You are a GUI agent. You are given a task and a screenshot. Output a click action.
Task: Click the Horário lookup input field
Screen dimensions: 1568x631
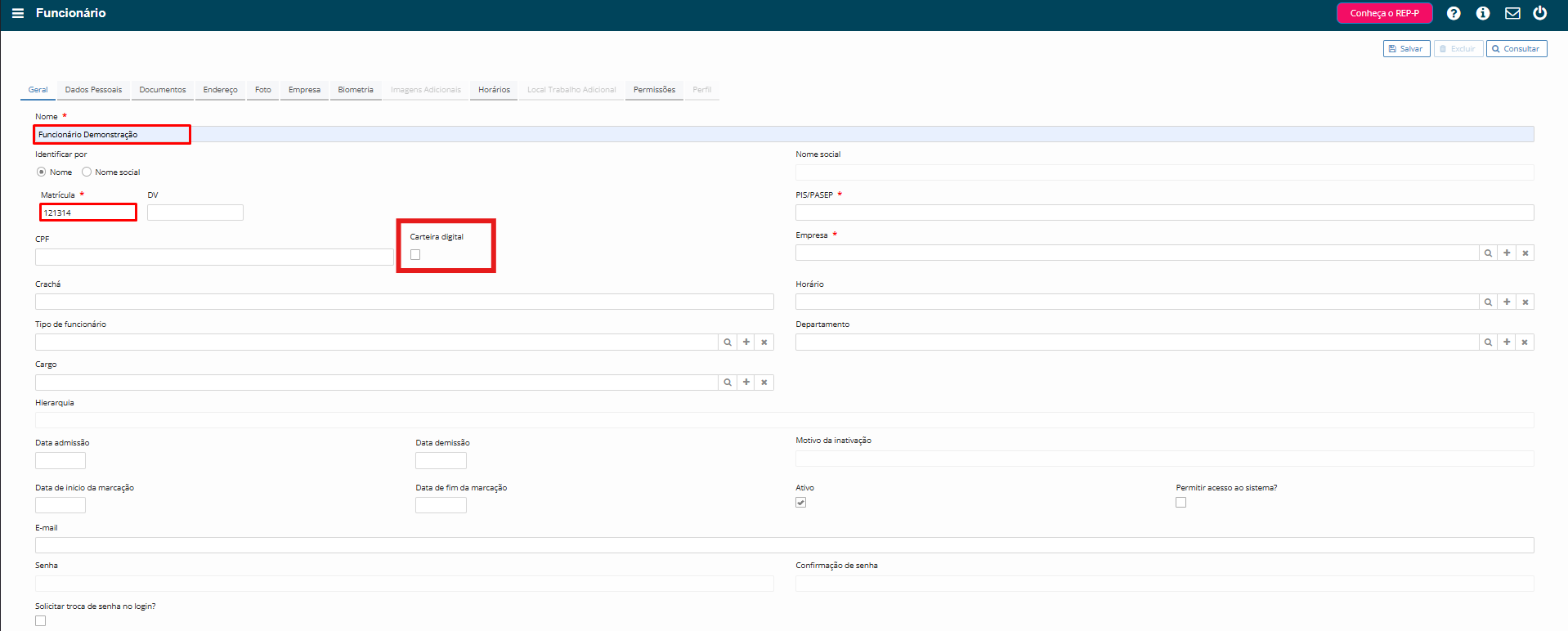coord(1137,302)
